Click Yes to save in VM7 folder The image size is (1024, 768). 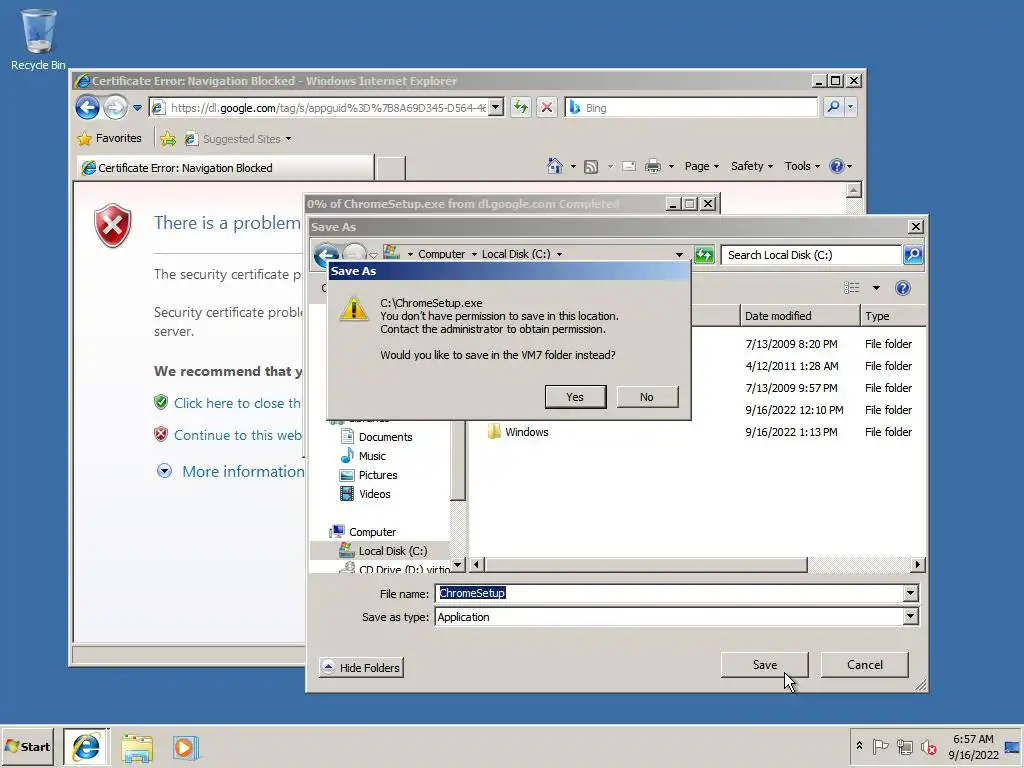coord(575,396)
